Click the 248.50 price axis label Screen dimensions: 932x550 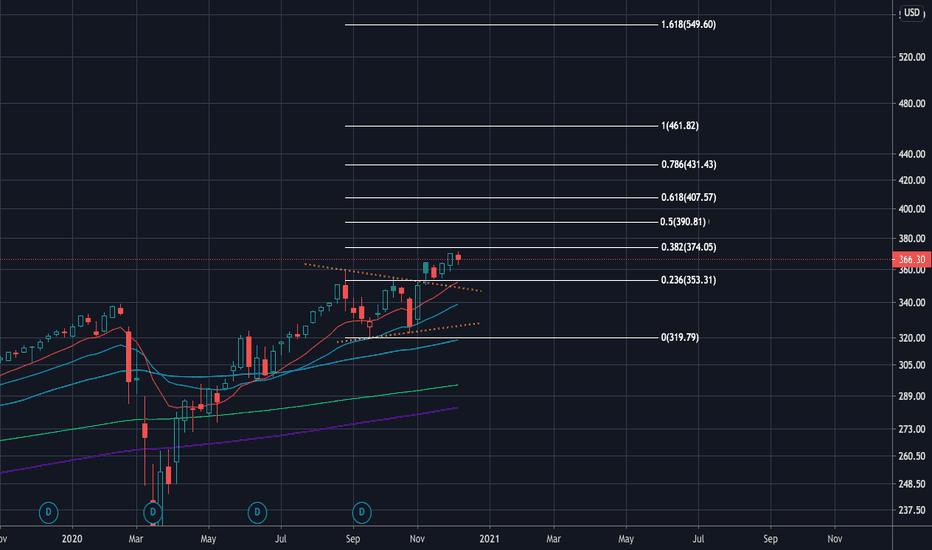coord(912,484)
